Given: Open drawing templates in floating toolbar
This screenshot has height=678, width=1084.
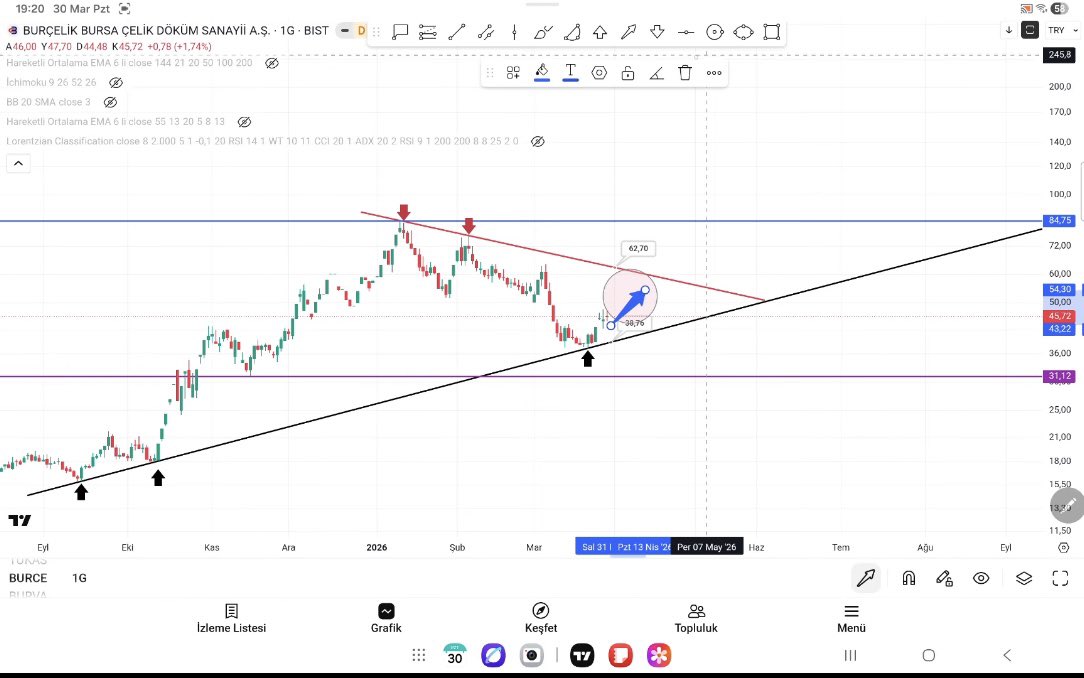Looking at the screenshot, I should click(513, 73).
